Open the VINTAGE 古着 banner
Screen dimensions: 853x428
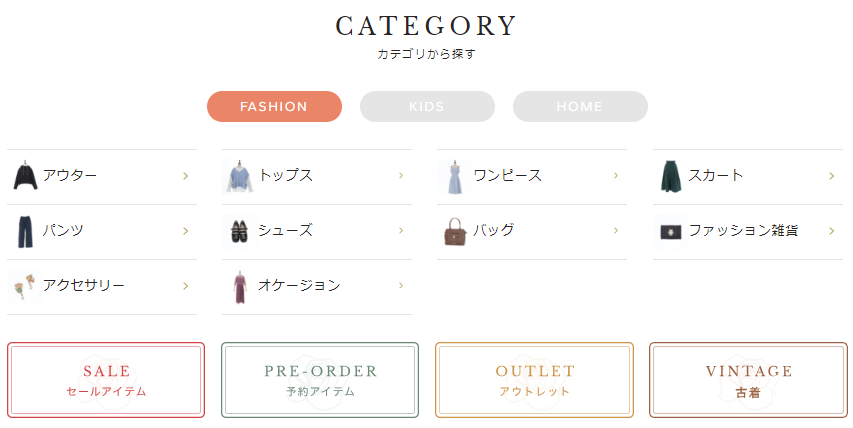(749, 380)
